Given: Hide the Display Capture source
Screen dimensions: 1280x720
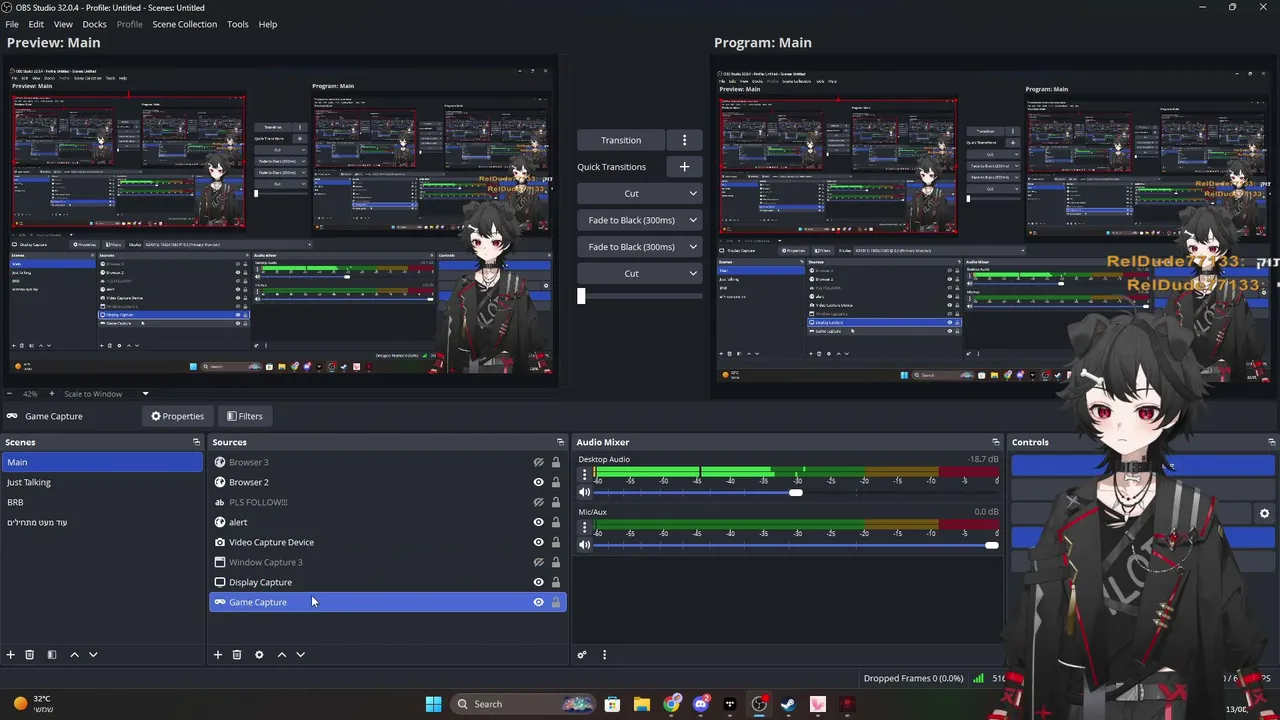Looking at the screenshot, I should point(538,582).
